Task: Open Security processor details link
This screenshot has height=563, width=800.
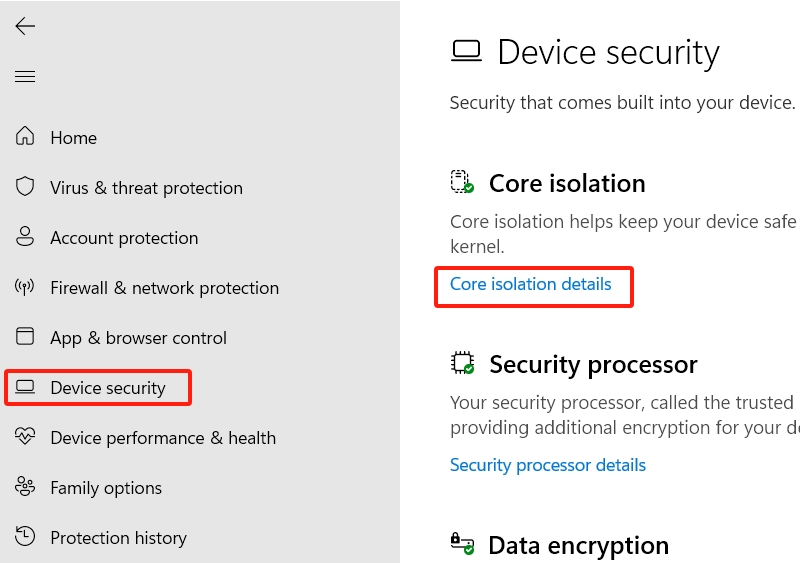Action: pos(547,465)
